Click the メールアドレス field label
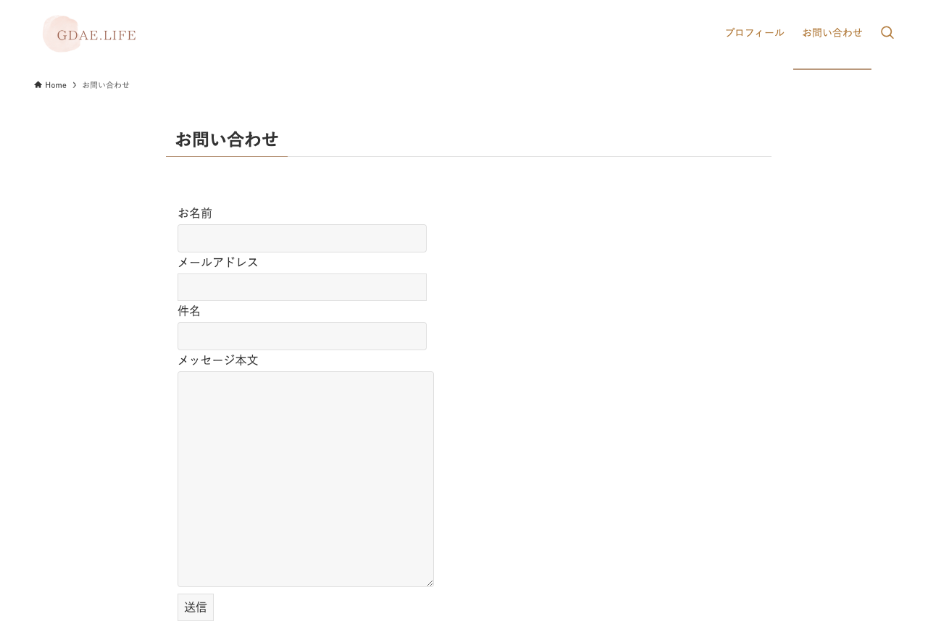952x640 pixels. click(x=218, y=262)
